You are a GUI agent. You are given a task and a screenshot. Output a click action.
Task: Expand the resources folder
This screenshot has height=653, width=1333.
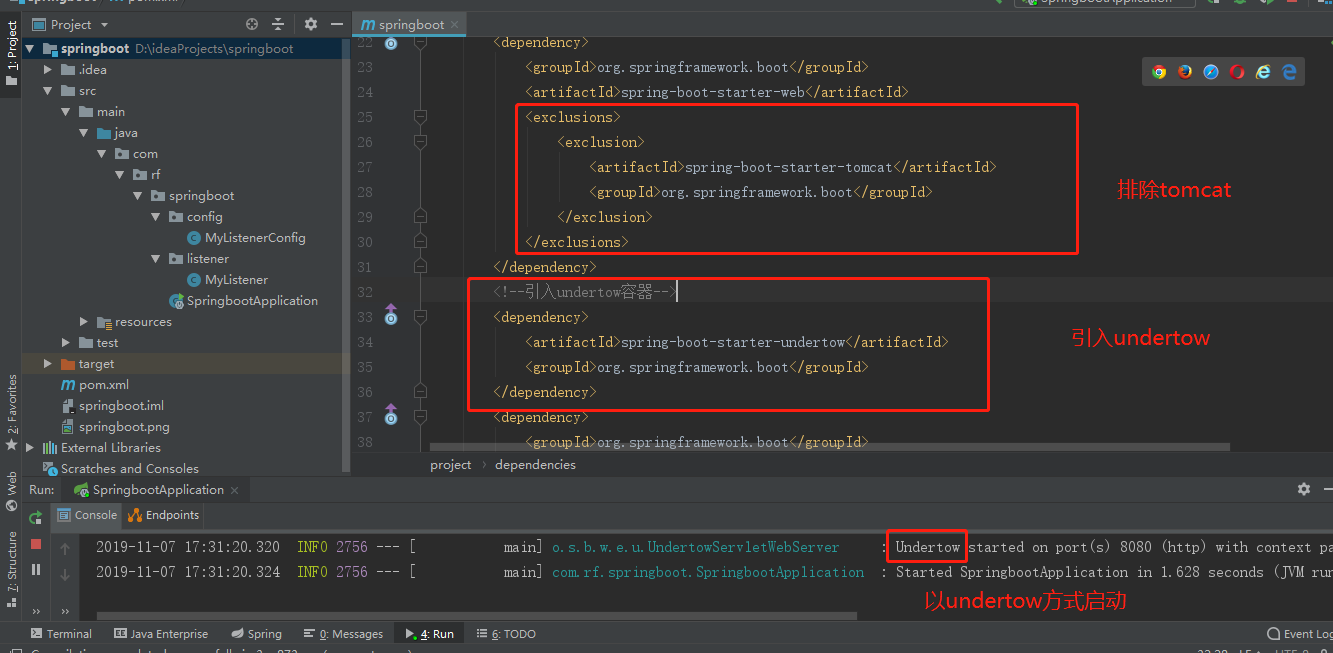pos(84,321)
